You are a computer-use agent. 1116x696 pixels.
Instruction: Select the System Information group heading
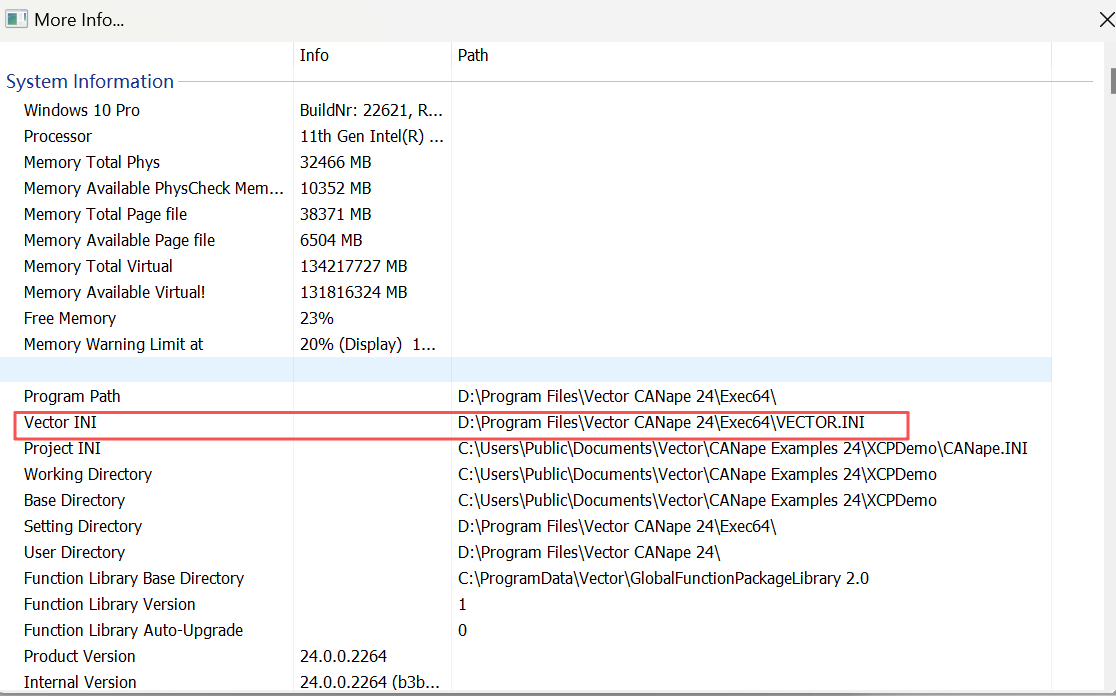pyautogui.click(x=90, y=82)
